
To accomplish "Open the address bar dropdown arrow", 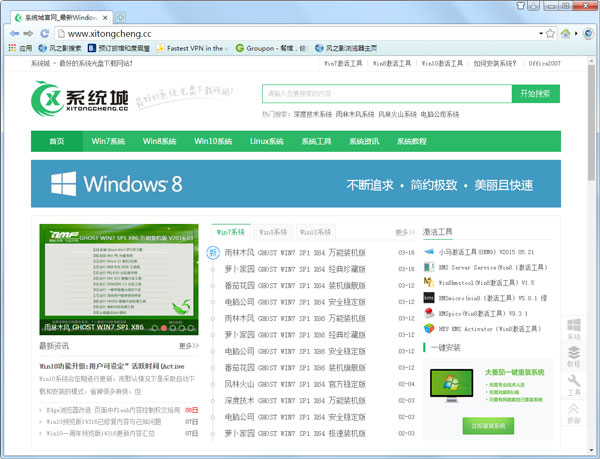I will [x=541, y=34].
